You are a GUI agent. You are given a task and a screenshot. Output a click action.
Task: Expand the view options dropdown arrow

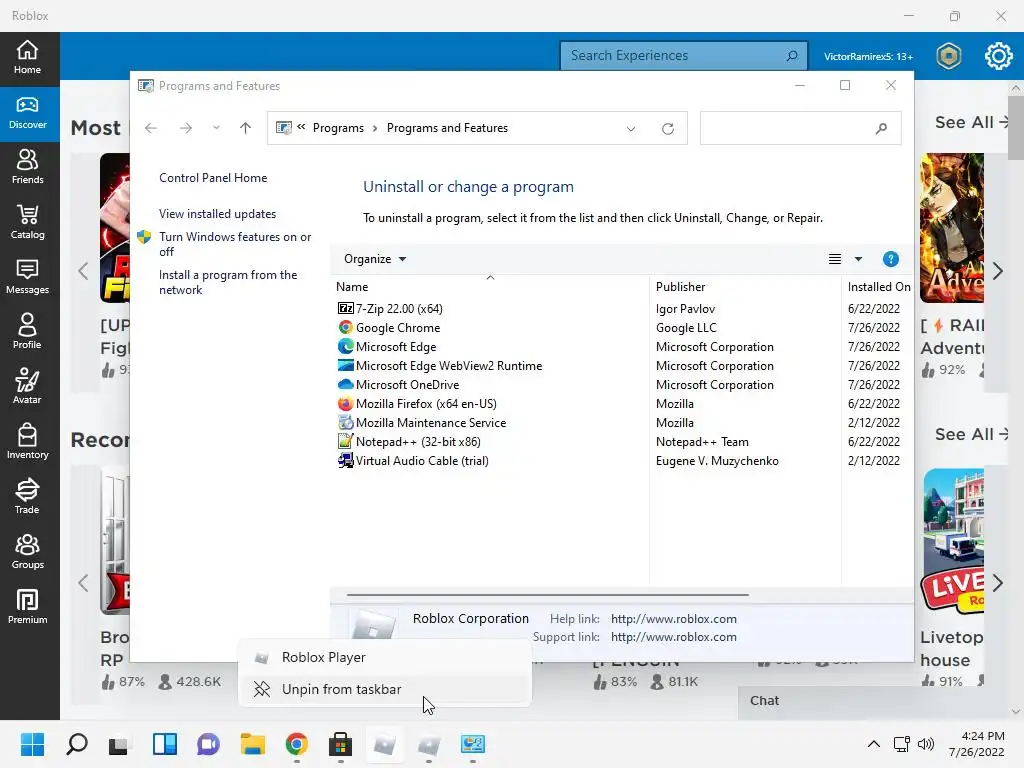click(x=858, y=259)
